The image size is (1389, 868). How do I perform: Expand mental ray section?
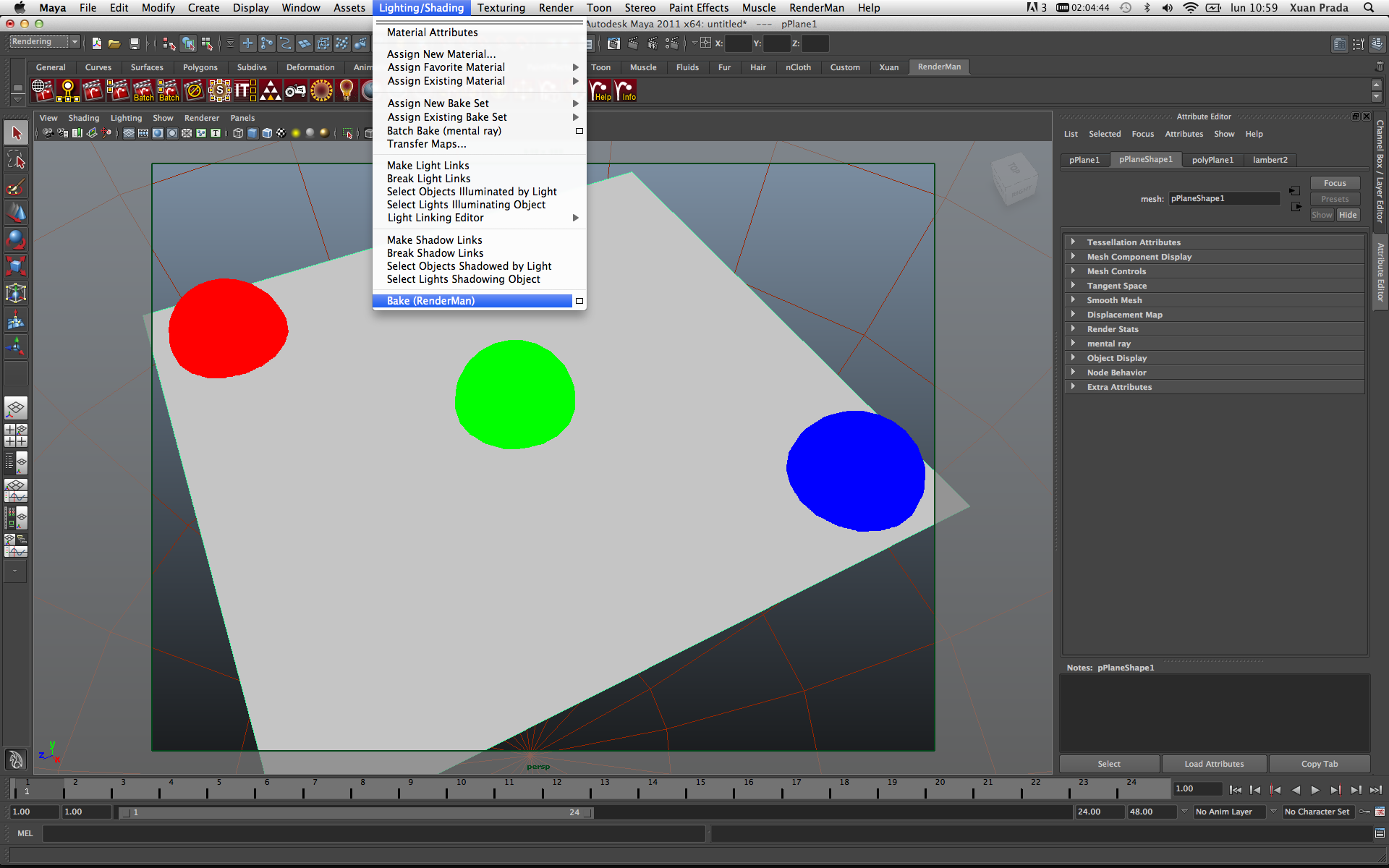point(1213,344)
